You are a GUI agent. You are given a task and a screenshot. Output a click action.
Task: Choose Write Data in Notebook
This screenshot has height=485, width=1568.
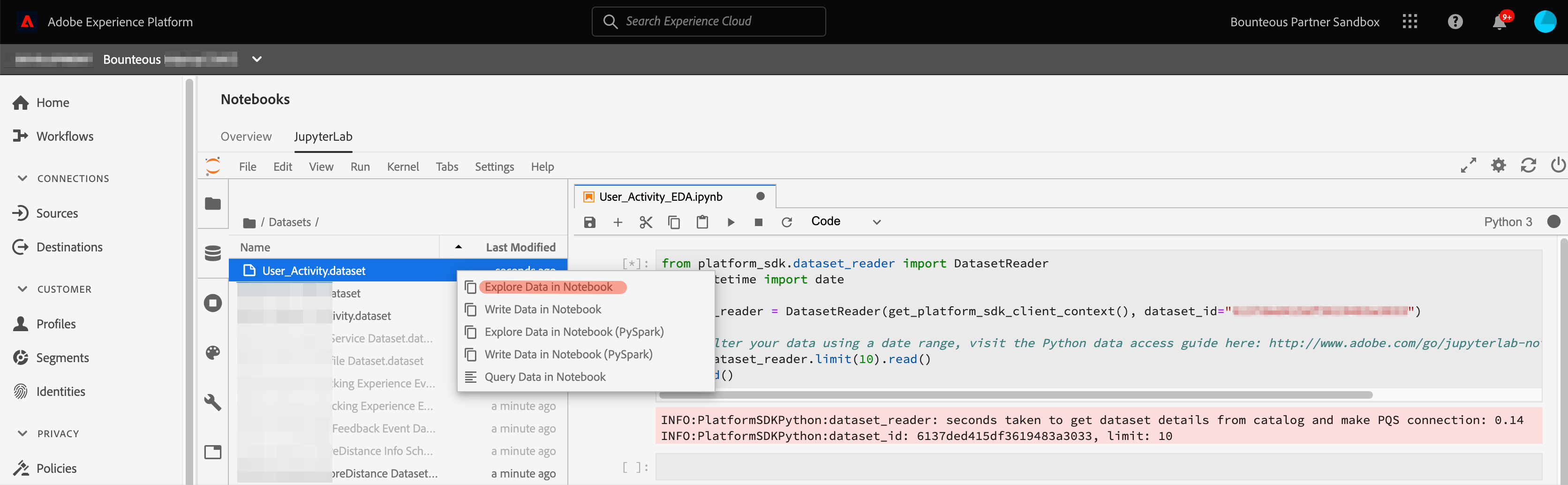coord(543,310)
